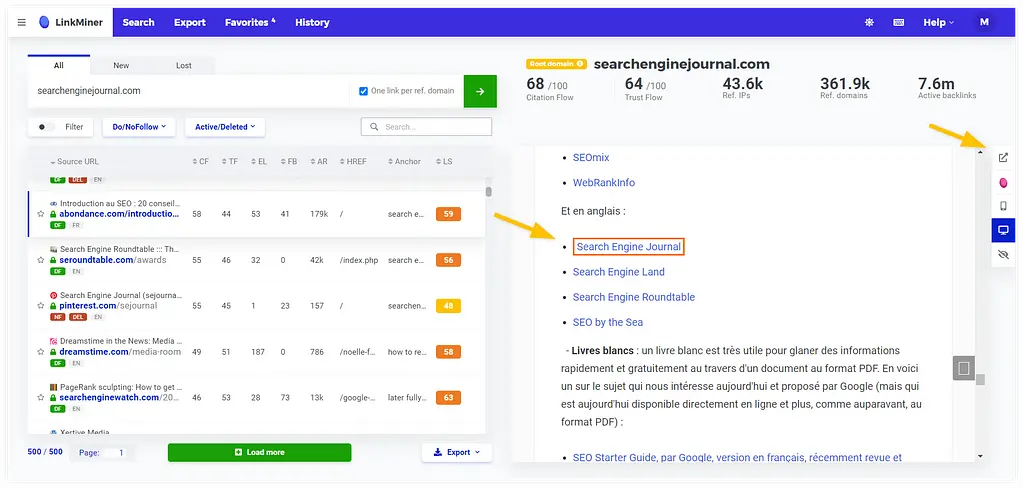Screen dimensions: 1023x488
Task: Select the All tab
Action: (59, 65)
